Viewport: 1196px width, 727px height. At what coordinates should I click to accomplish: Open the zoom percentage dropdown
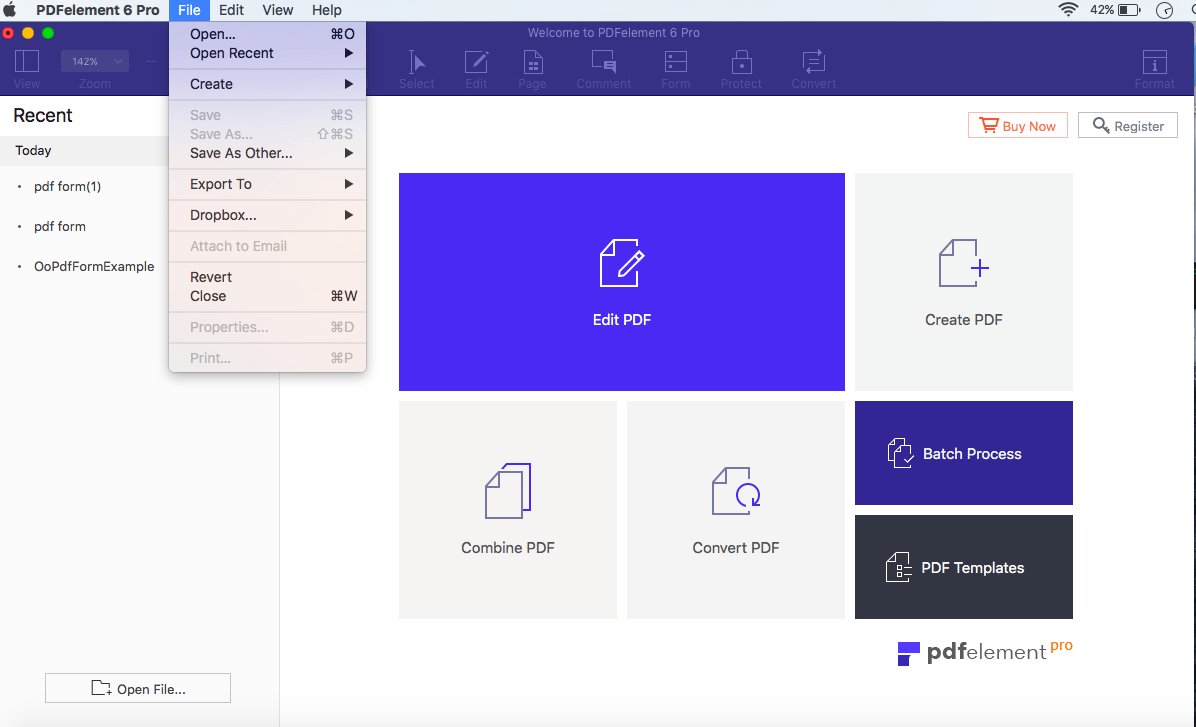[95, 62]
